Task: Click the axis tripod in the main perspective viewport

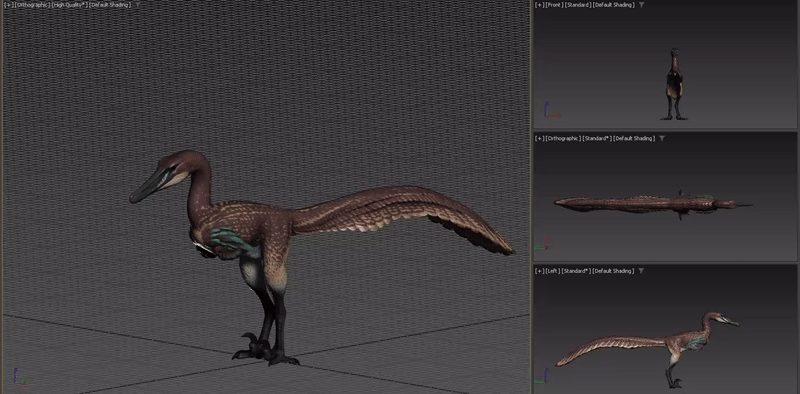Action: coord(18,377)
